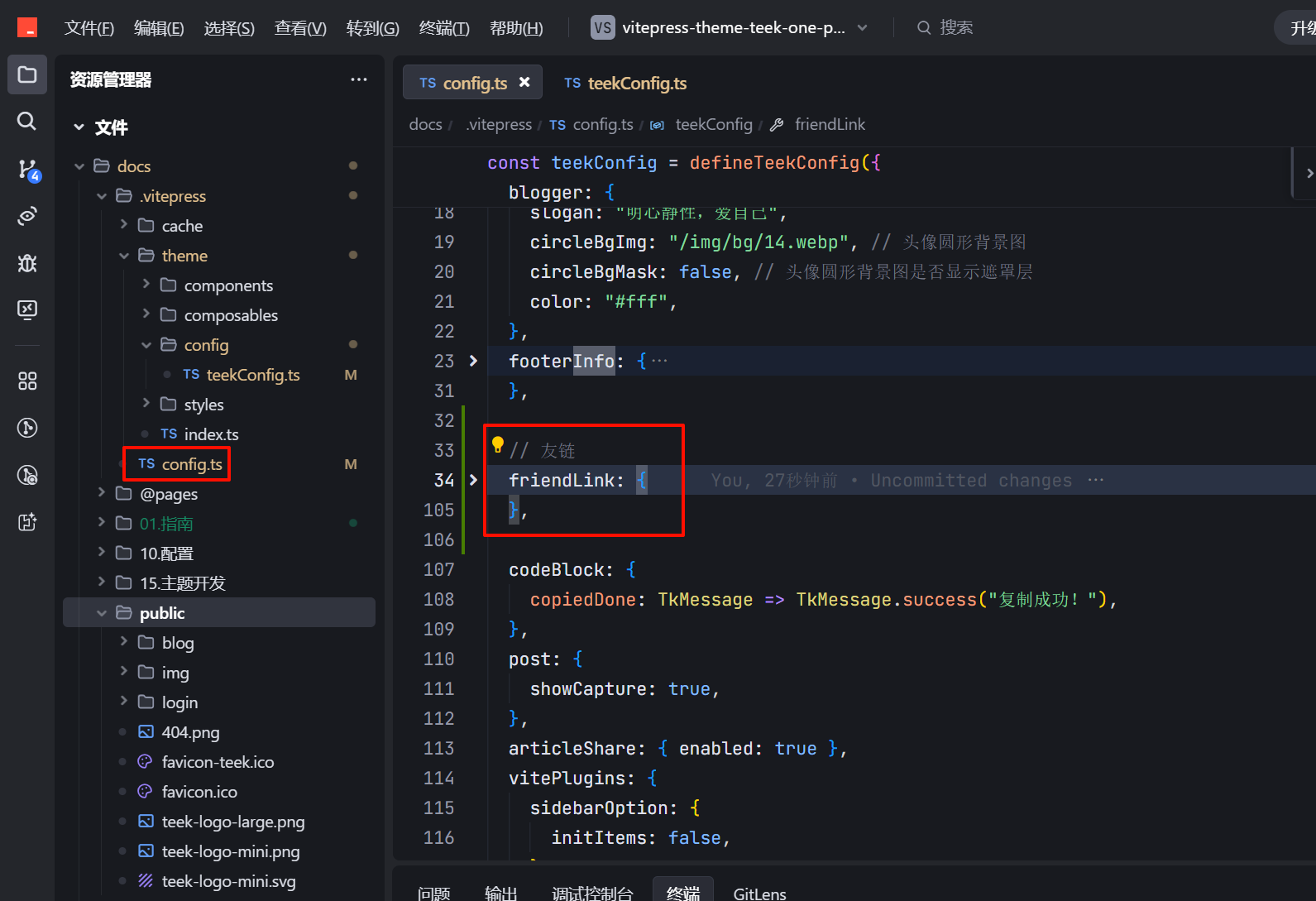
Task: Expand the cache folder
Action: tap(124, 224)
